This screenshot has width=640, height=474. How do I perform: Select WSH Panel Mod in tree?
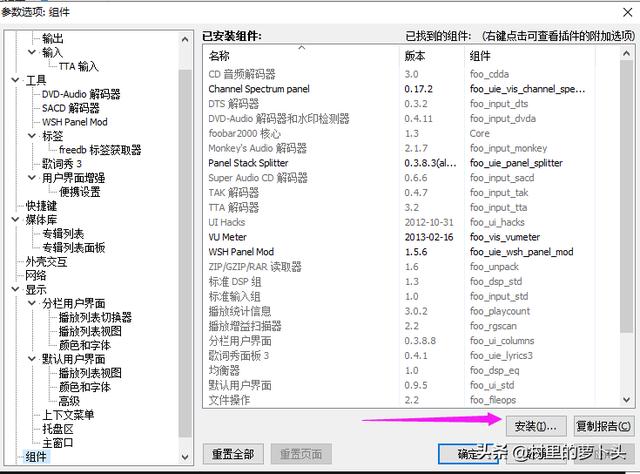(x=75, y=122)
